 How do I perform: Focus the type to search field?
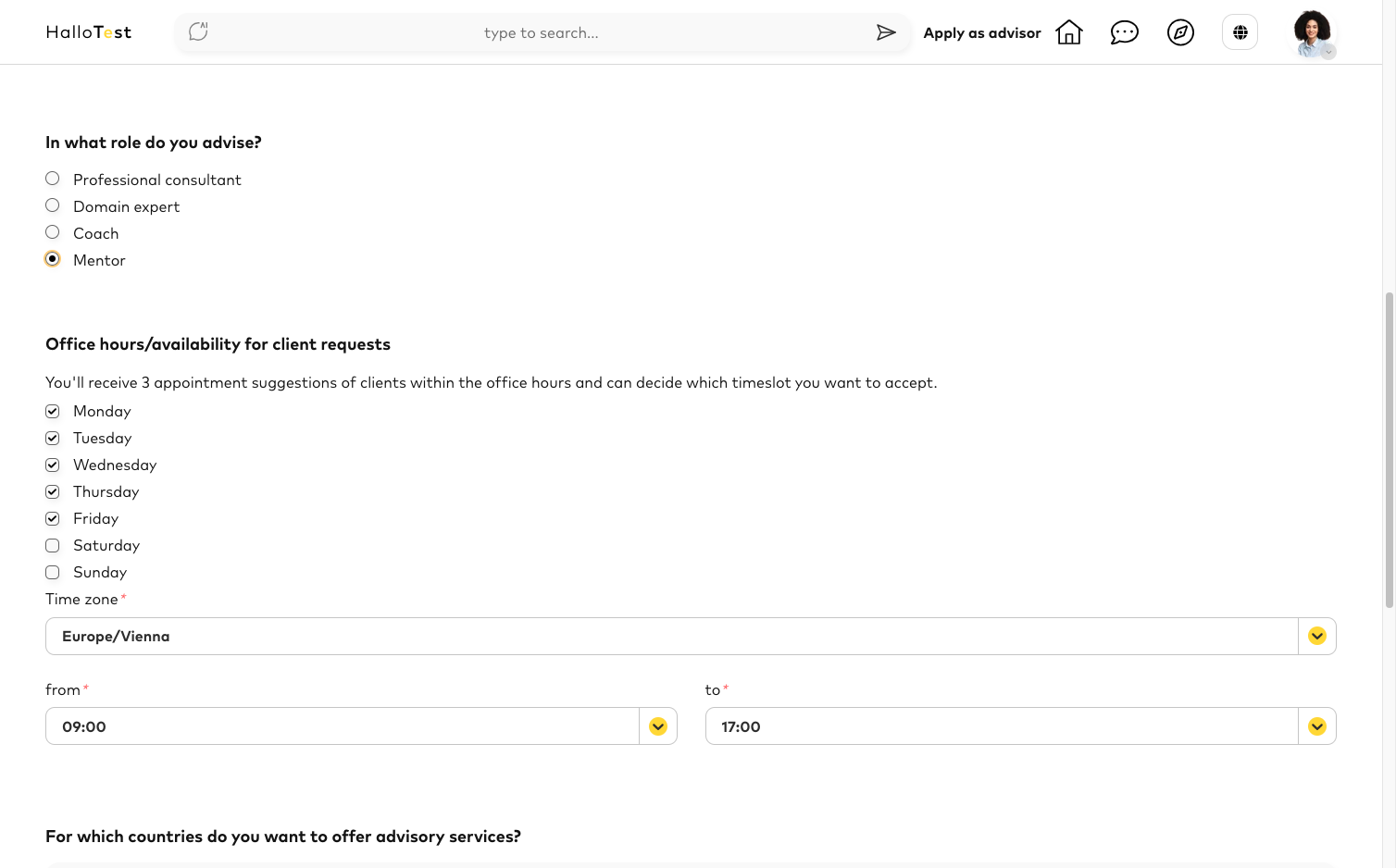(542, 32)
